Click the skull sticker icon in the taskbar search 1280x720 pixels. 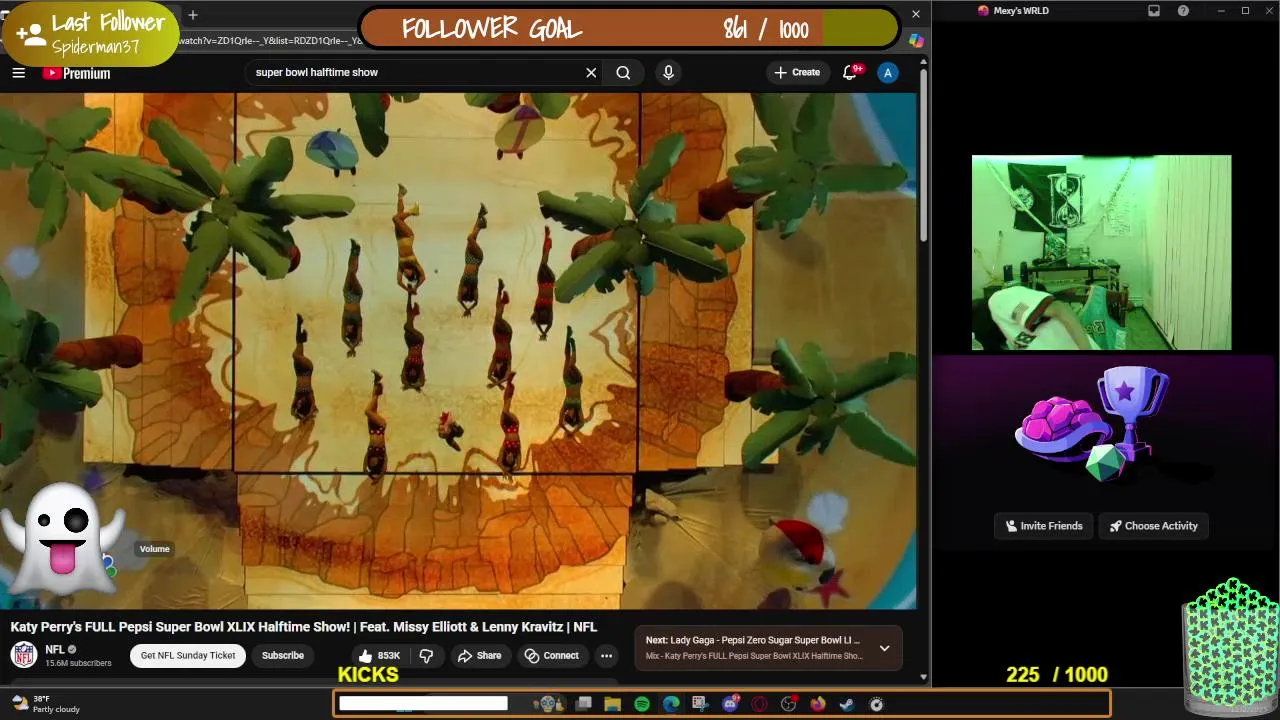point(548,704)
